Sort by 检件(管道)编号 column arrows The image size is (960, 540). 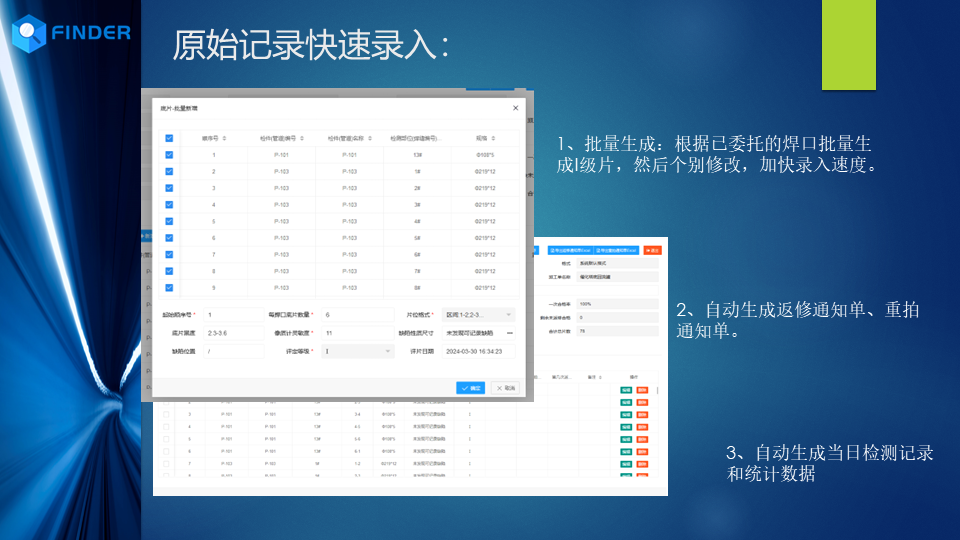pos(300,138)
